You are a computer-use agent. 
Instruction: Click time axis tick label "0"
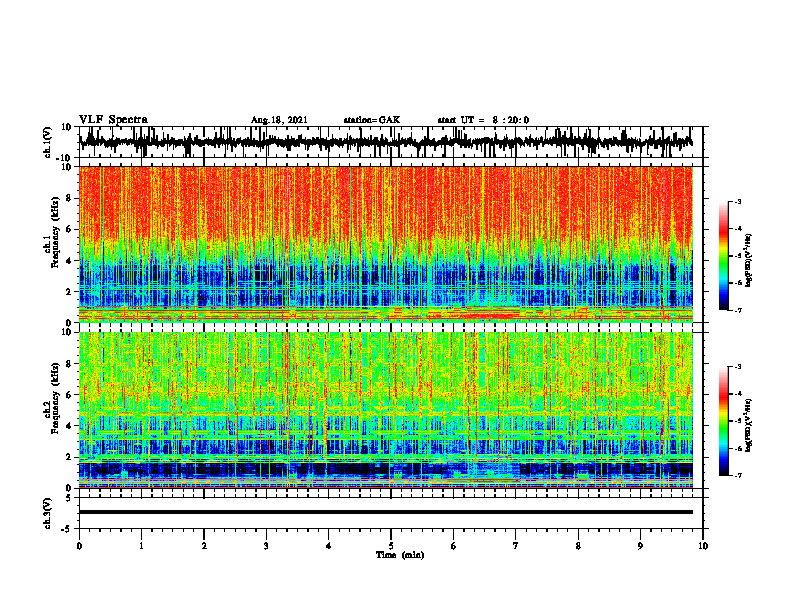pyautogui.click(x=79, y=546)
